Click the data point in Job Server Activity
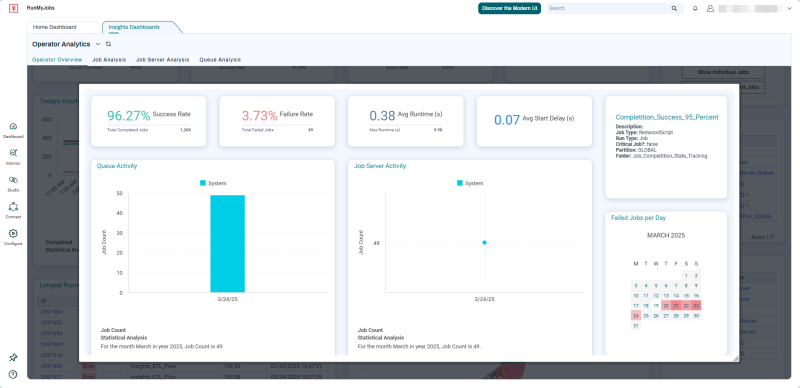 (x=484, y=242)
